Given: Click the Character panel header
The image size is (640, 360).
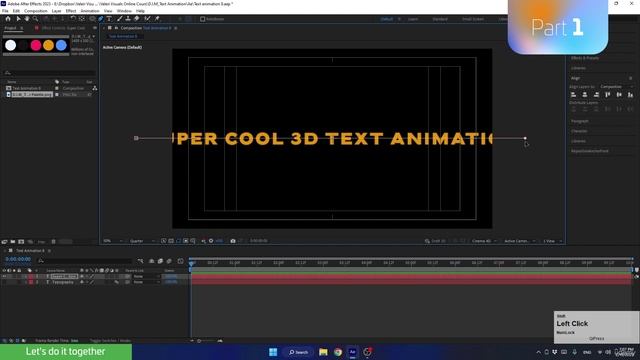Looking at the screenshot, I should click(579, 131).
